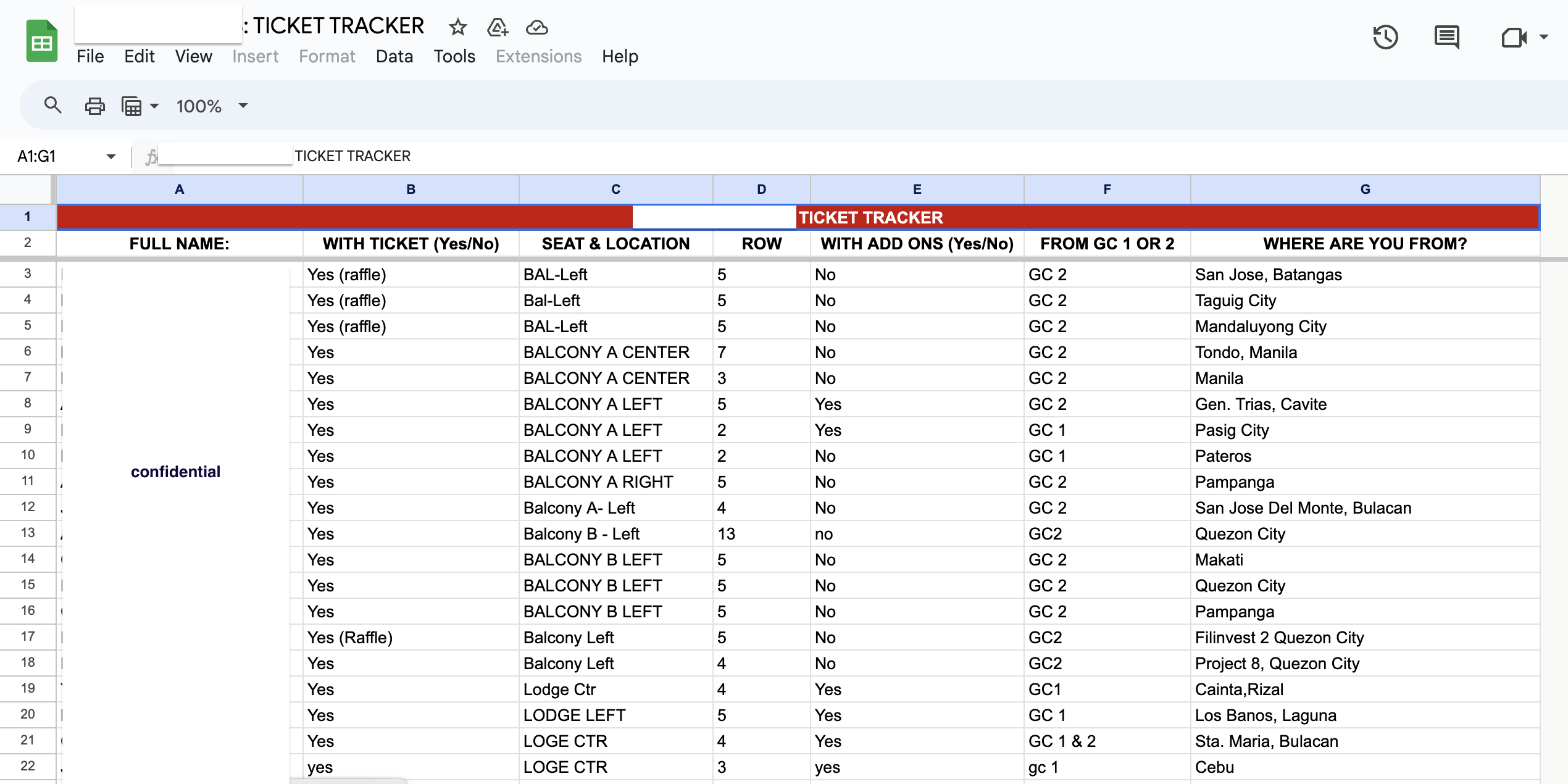1568x784 pixels.
Task: Open the Data menu
Action: tap(394, 56)
